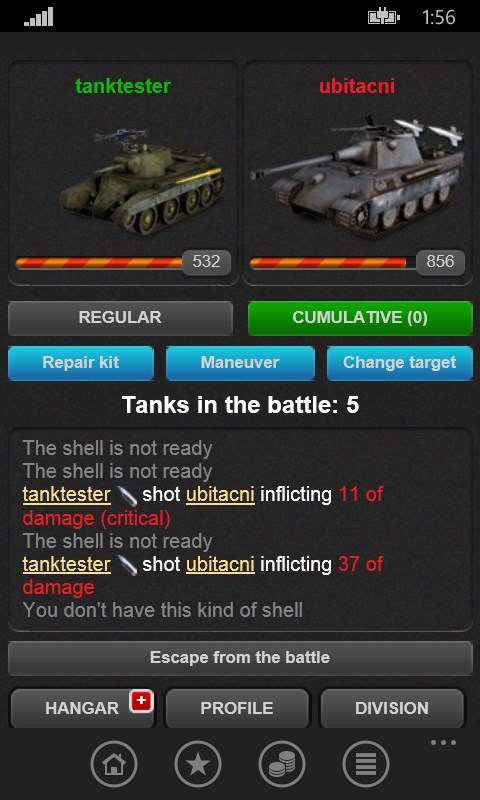This screenshot has height=800, width=480.
Task: Click the shell icon in 11 damage line
Action: [x=127, y=494]
